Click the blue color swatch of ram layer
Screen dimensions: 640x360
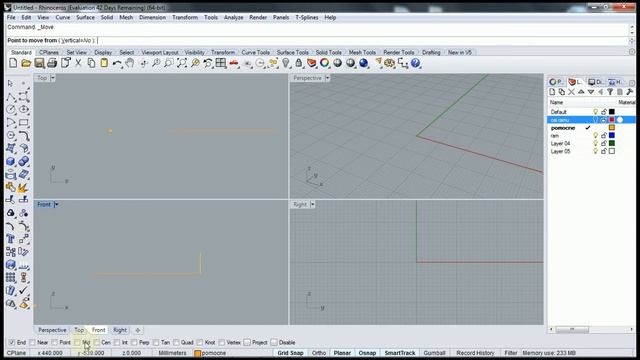click(x=611, y=136)
